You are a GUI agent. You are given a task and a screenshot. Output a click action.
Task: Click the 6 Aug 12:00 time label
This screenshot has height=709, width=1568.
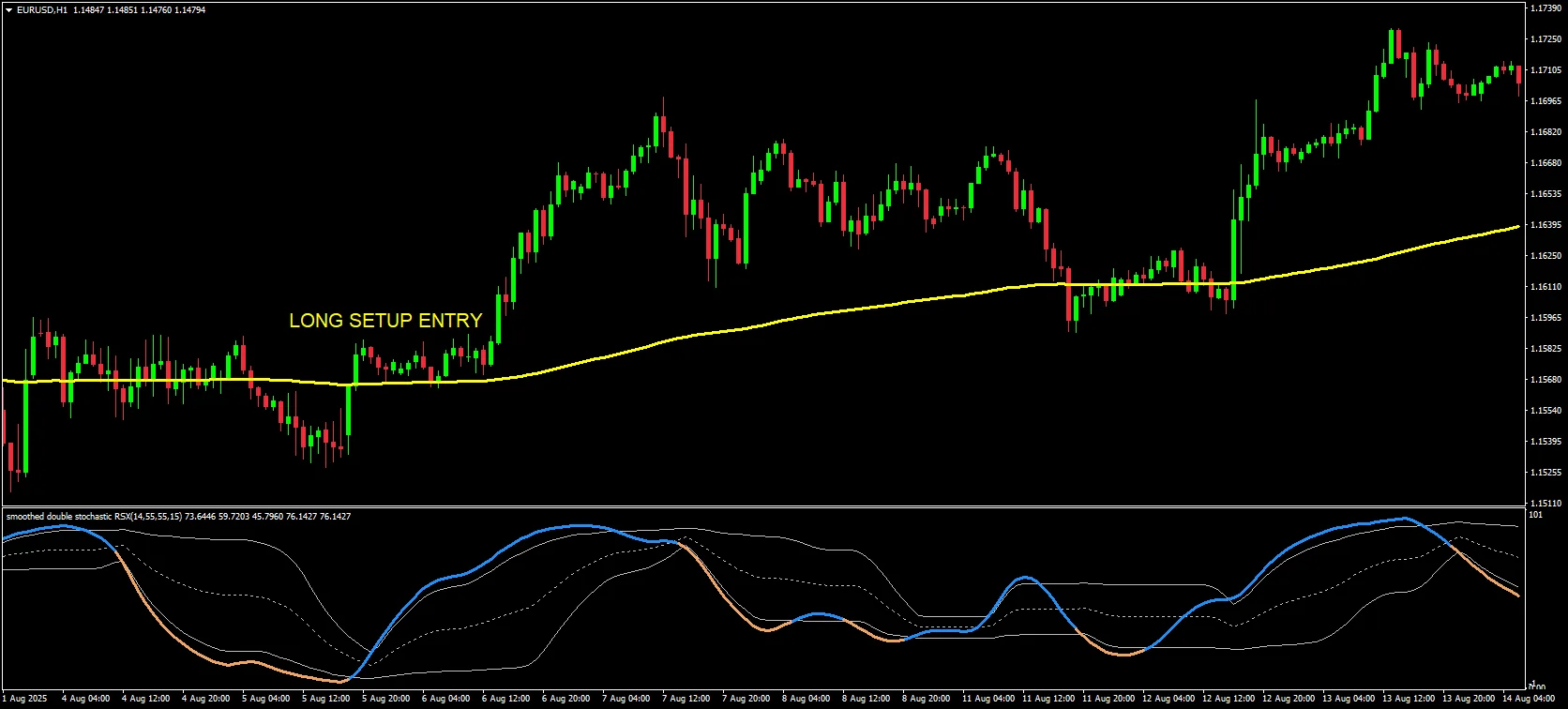(506, 699)
